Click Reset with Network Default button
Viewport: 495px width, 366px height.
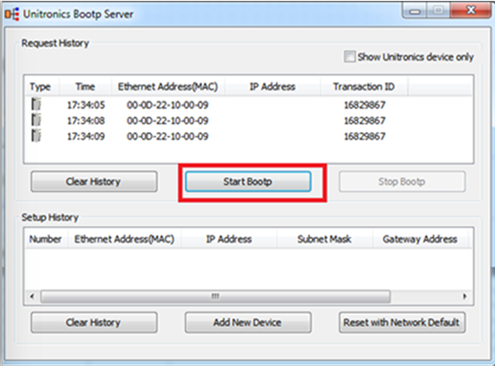(402, 322)
